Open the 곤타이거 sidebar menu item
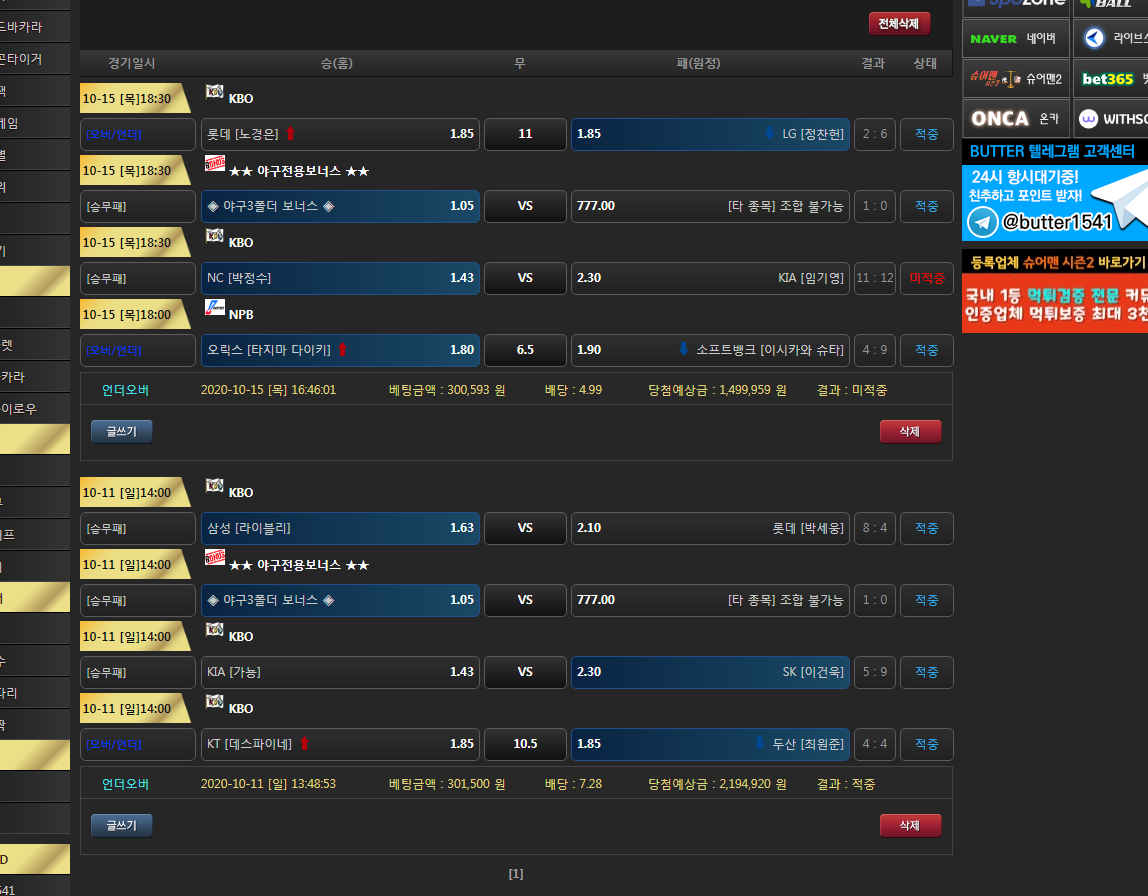 coord(30,59)
